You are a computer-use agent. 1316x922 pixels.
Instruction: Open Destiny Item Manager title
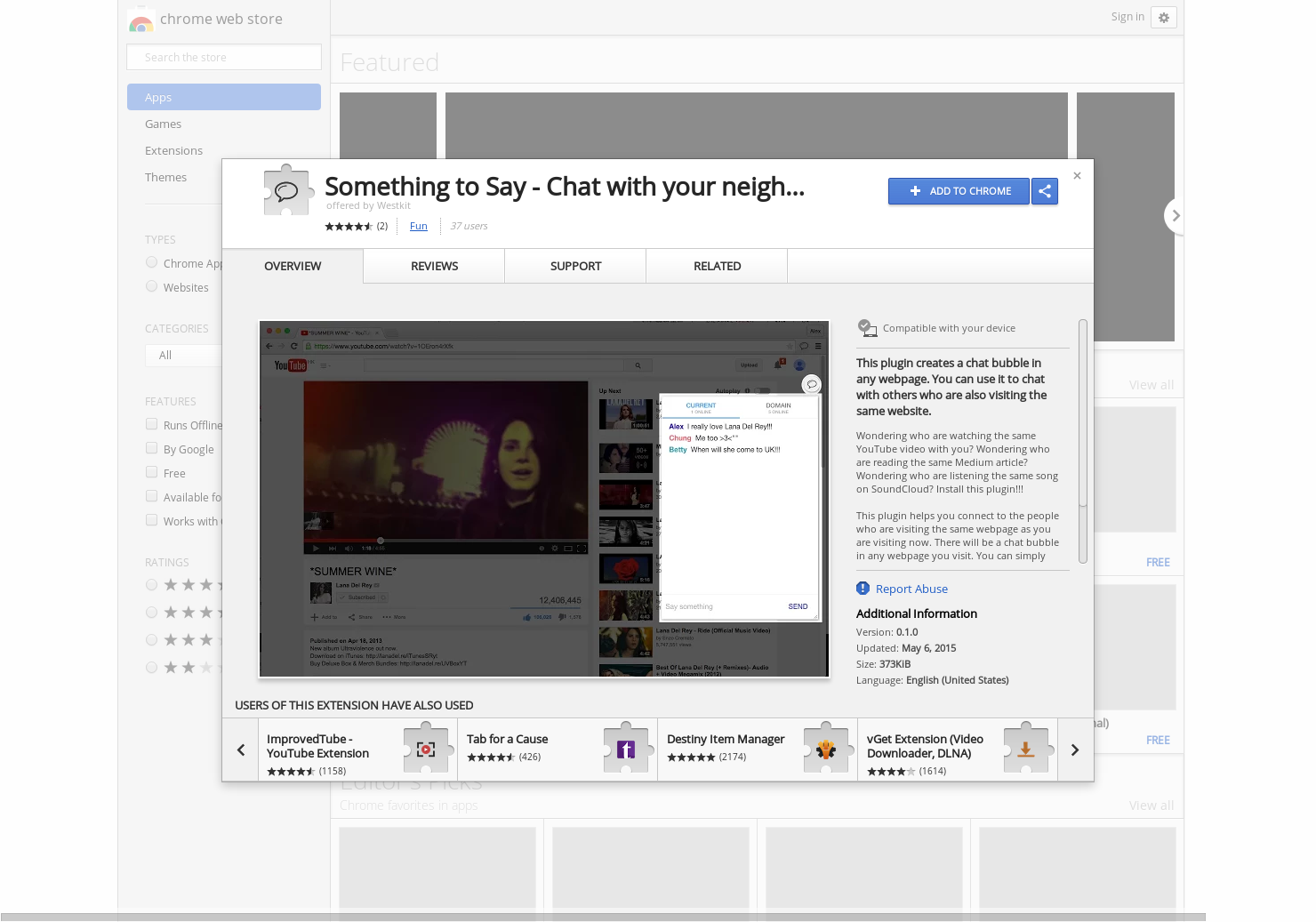click(x=726, y=739)
